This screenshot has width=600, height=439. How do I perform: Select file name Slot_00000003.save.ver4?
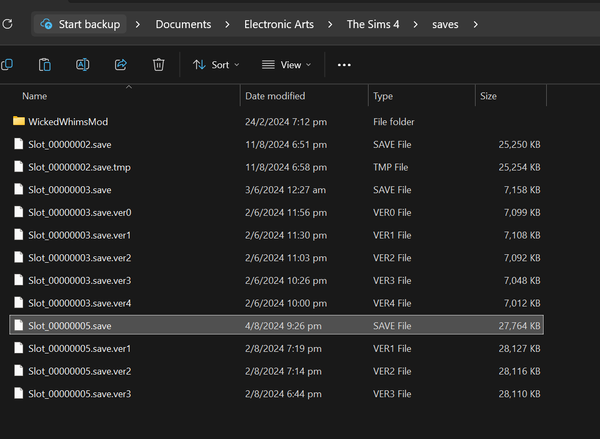point(80,303)
